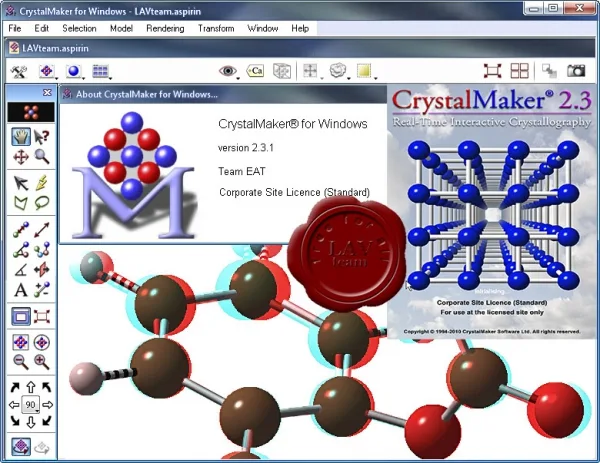Toggle the multi-pane grid view button
600x463 pixels.
click(519, 71)
